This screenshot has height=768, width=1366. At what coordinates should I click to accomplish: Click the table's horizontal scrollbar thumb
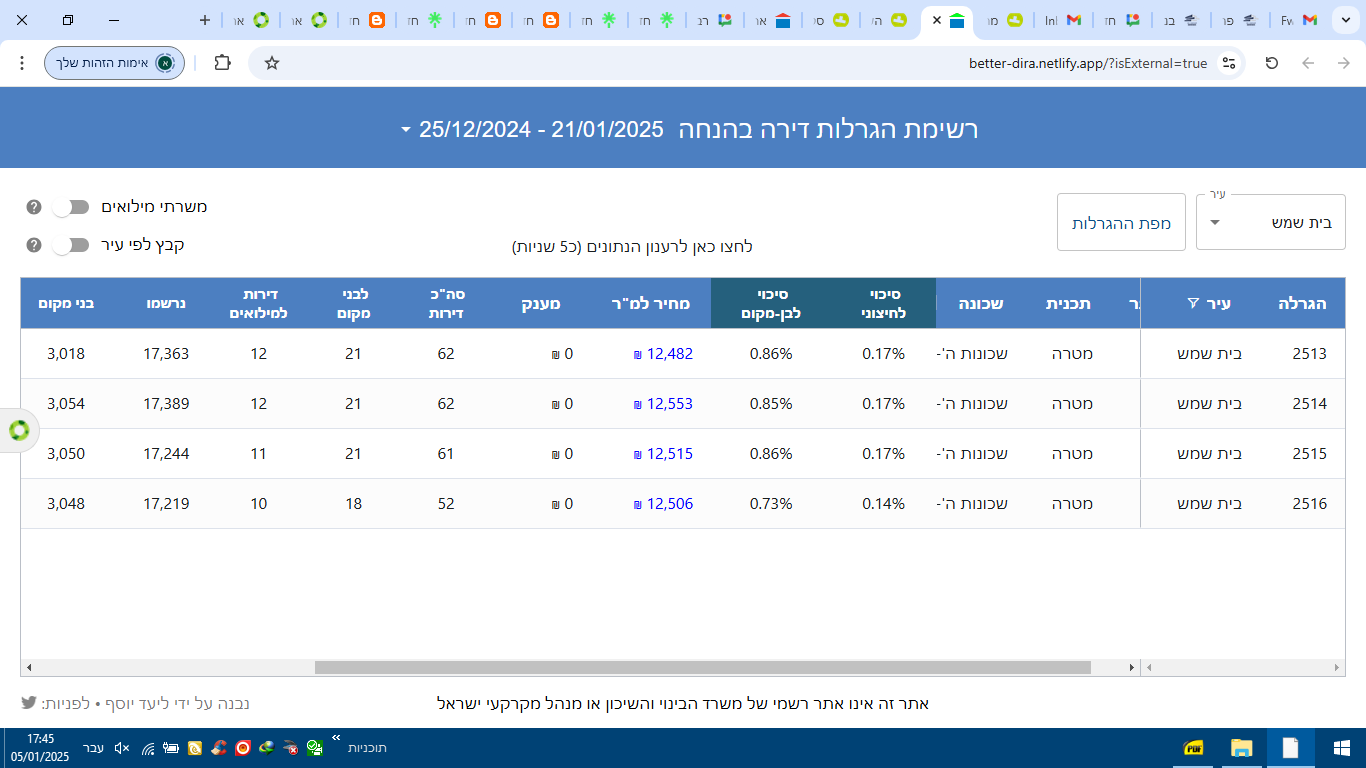point(702,667)
